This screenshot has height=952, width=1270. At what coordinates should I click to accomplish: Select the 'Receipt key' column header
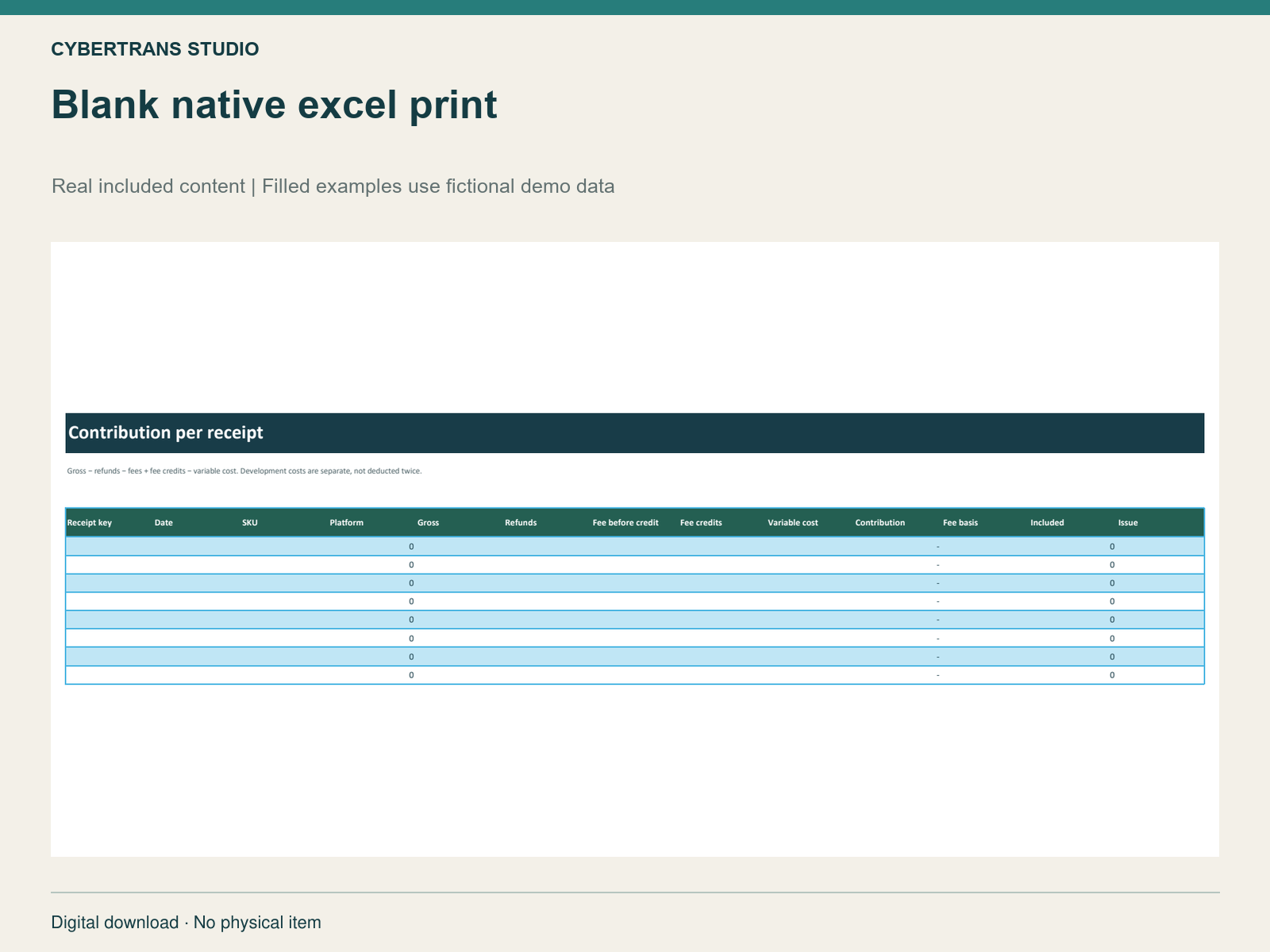click(90, 523)
